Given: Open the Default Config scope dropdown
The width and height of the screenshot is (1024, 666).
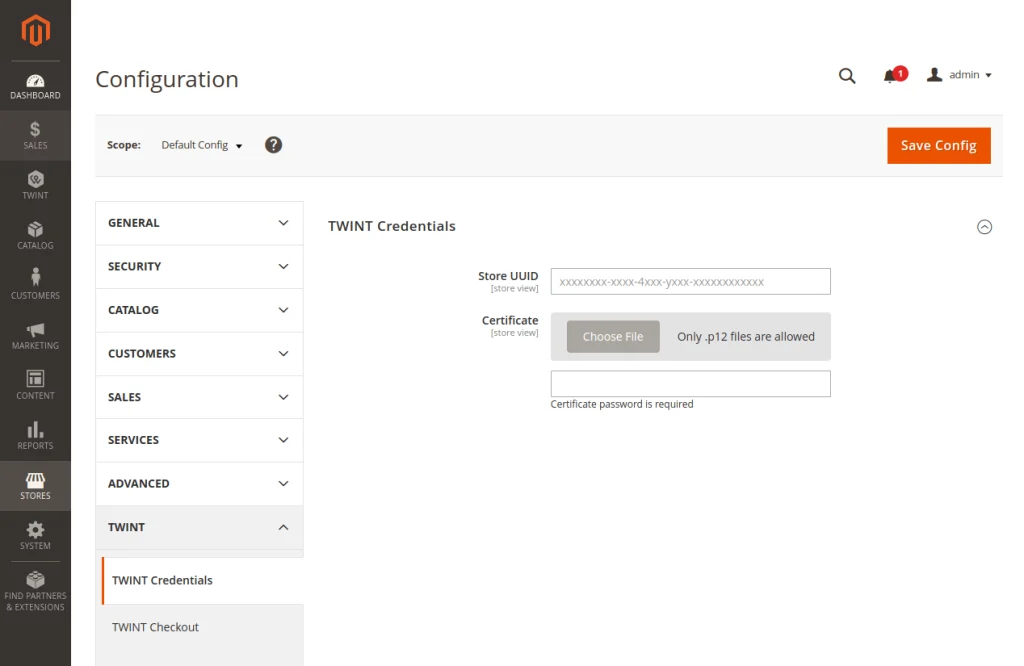Looking at the screenshot, I should (202, 145).
